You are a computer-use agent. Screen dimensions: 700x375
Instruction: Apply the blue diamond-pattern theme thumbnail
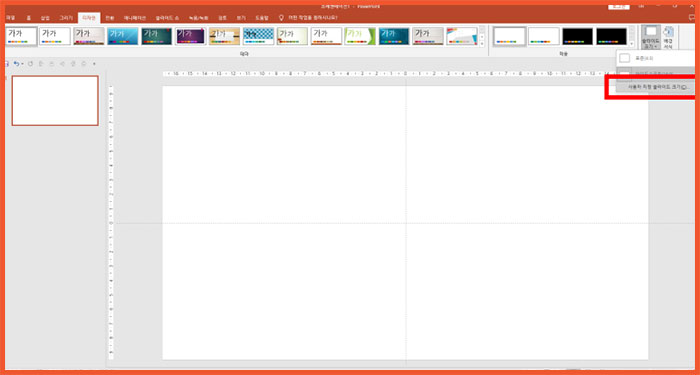(258, 36)
